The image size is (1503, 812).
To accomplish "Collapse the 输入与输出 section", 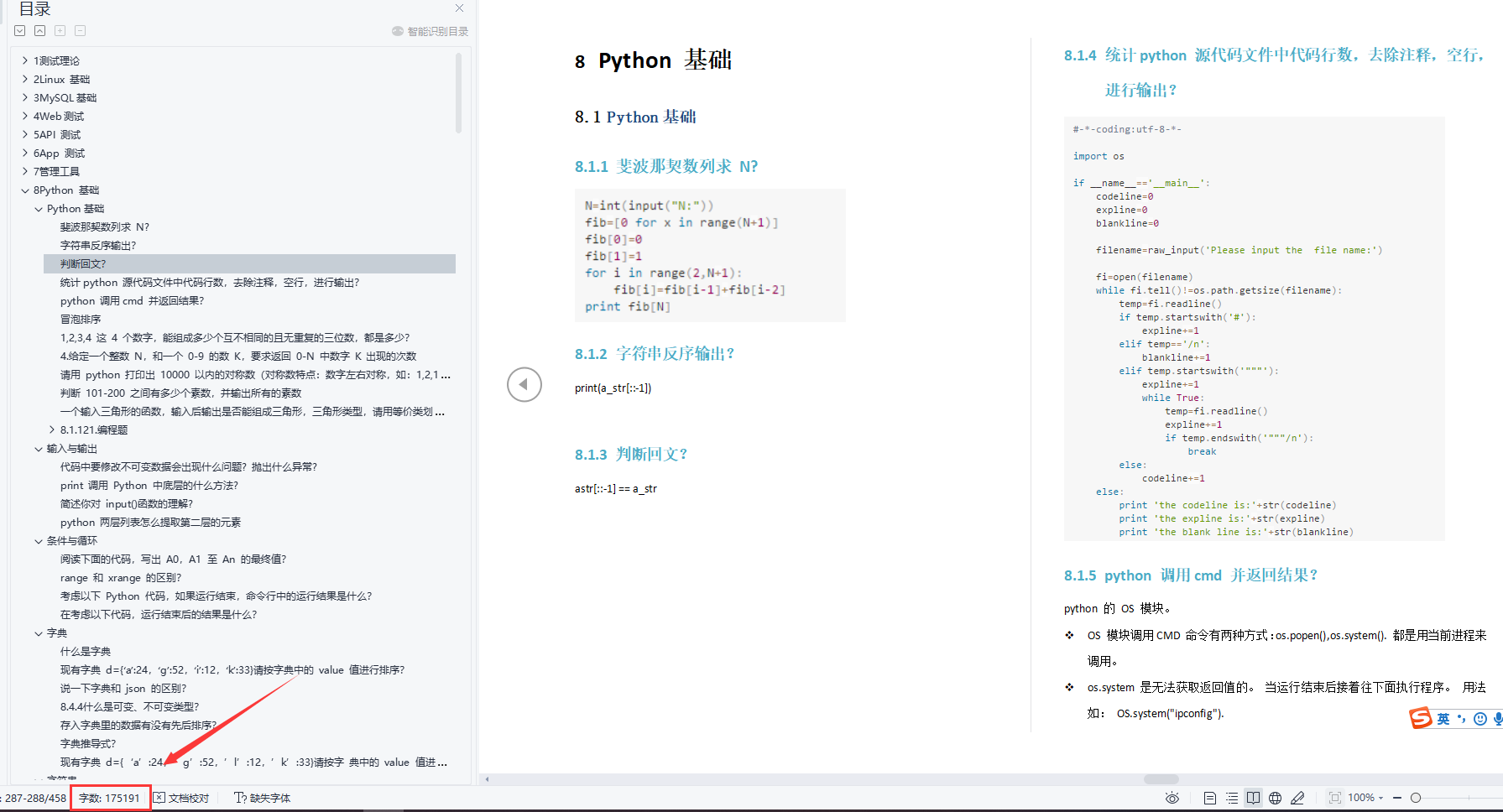I will [39, 449].
